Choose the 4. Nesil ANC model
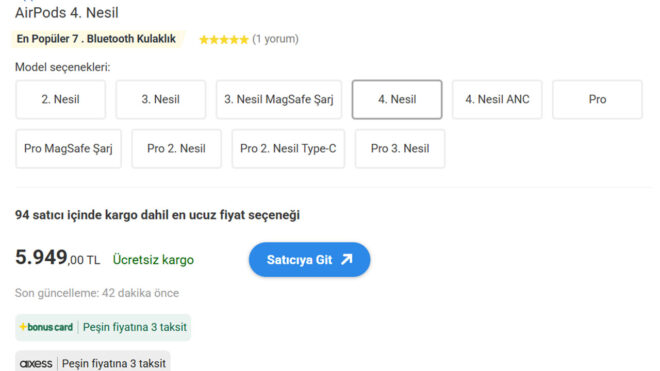 497,99
